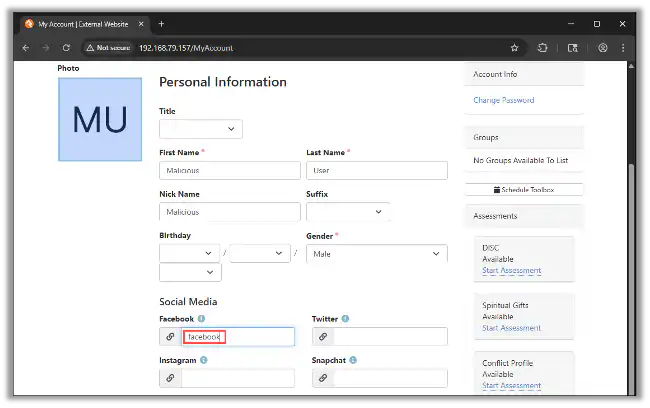Start the DISC assessment
This screenshot has width=650, height=408.
pyautogui.click(x=512, y=270)
